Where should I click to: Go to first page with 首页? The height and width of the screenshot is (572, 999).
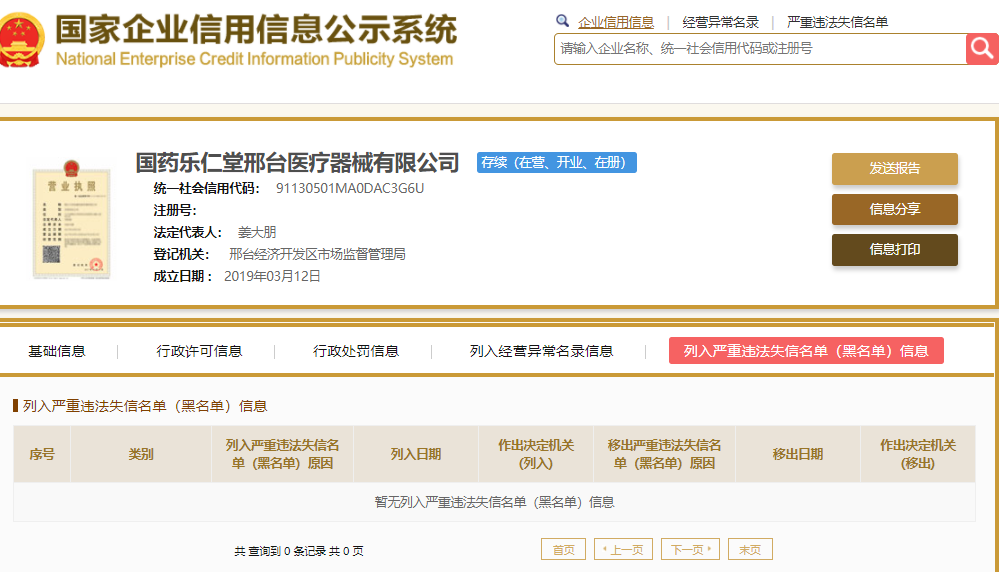click(563, 549)
